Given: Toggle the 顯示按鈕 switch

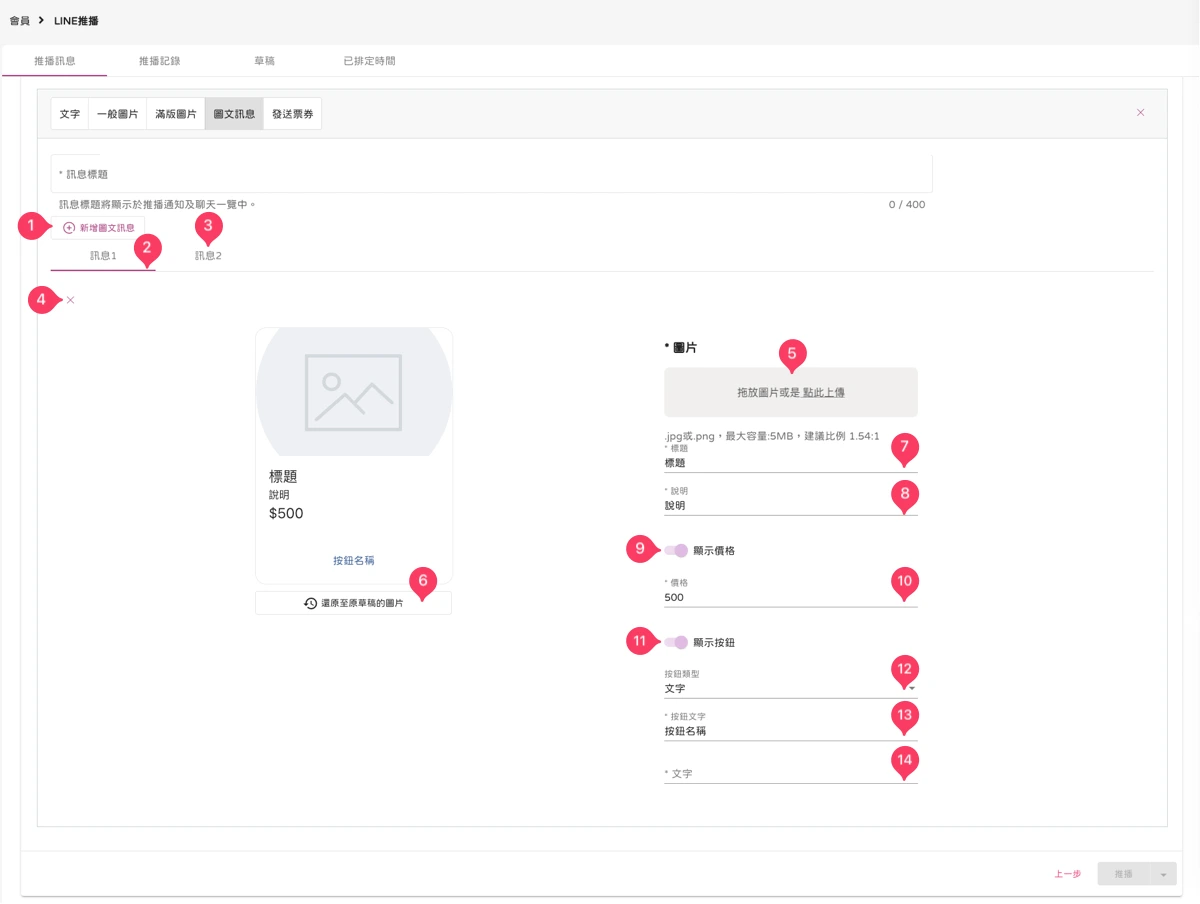Looking at the screenshot, I should pyautogui.click(x=676, y=642).
